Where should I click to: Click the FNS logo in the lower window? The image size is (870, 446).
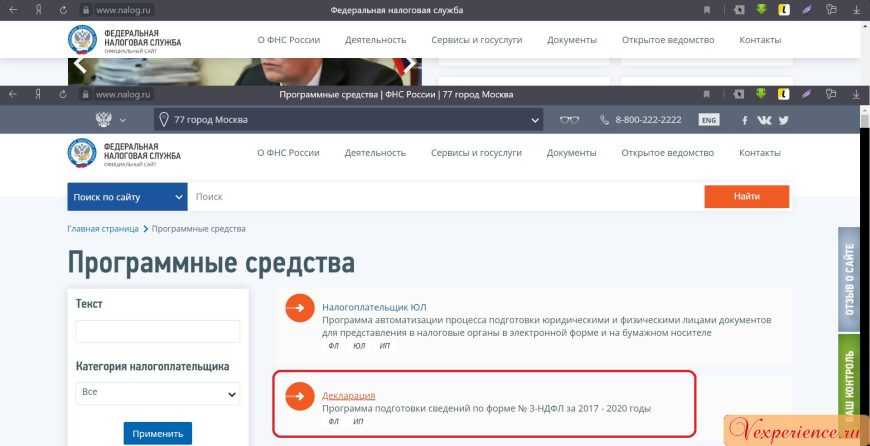pyautogui.click(x=82, y=153)
